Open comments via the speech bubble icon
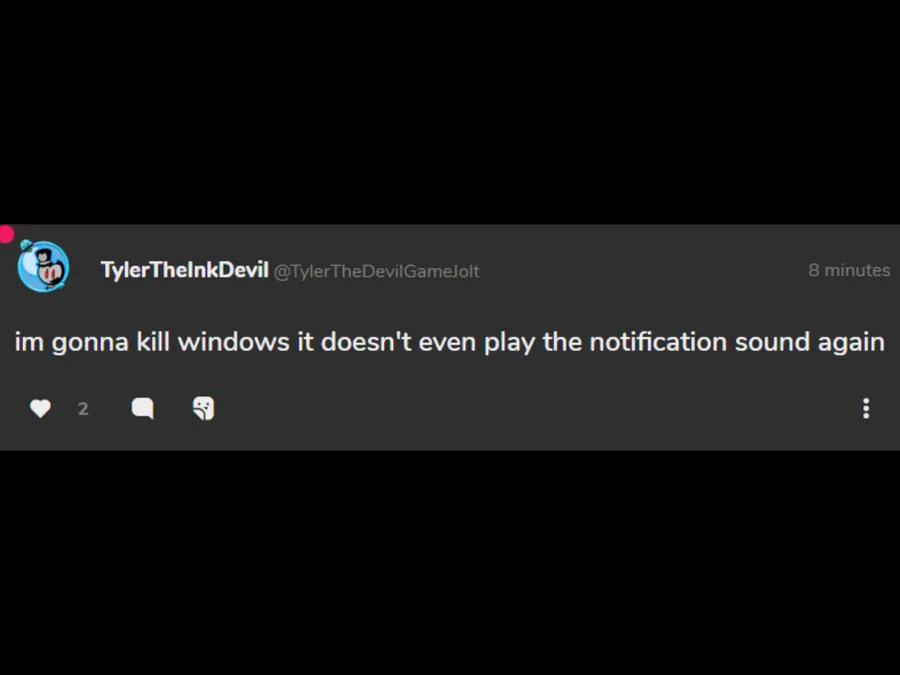Screen dimensions: 900x675 tap(142, 409)
